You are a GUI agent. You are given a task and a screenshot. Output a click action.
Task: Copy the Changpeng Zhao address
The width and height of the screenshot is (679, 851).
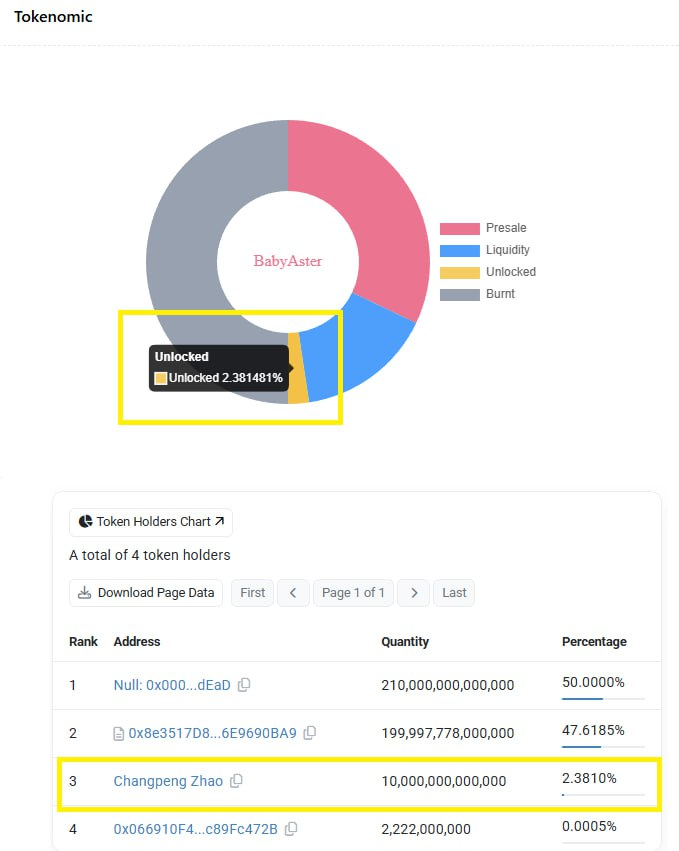(x=236, y=780)
